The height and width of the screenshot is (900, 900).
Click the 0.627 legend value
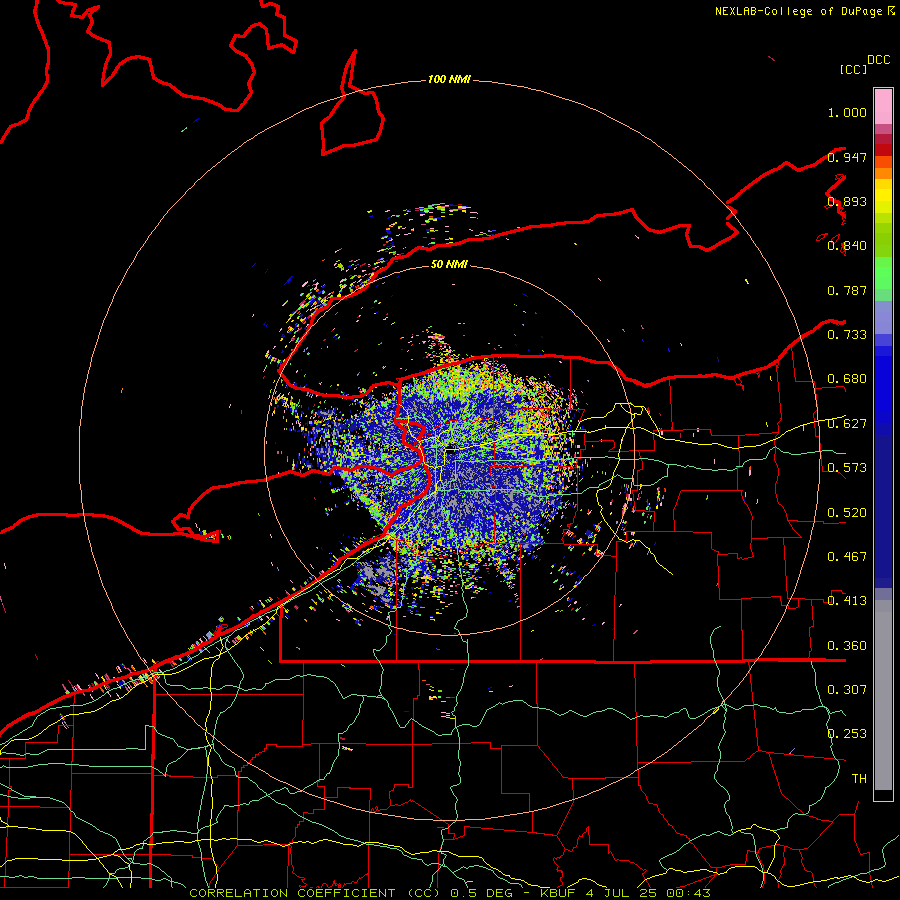point(847,424)
